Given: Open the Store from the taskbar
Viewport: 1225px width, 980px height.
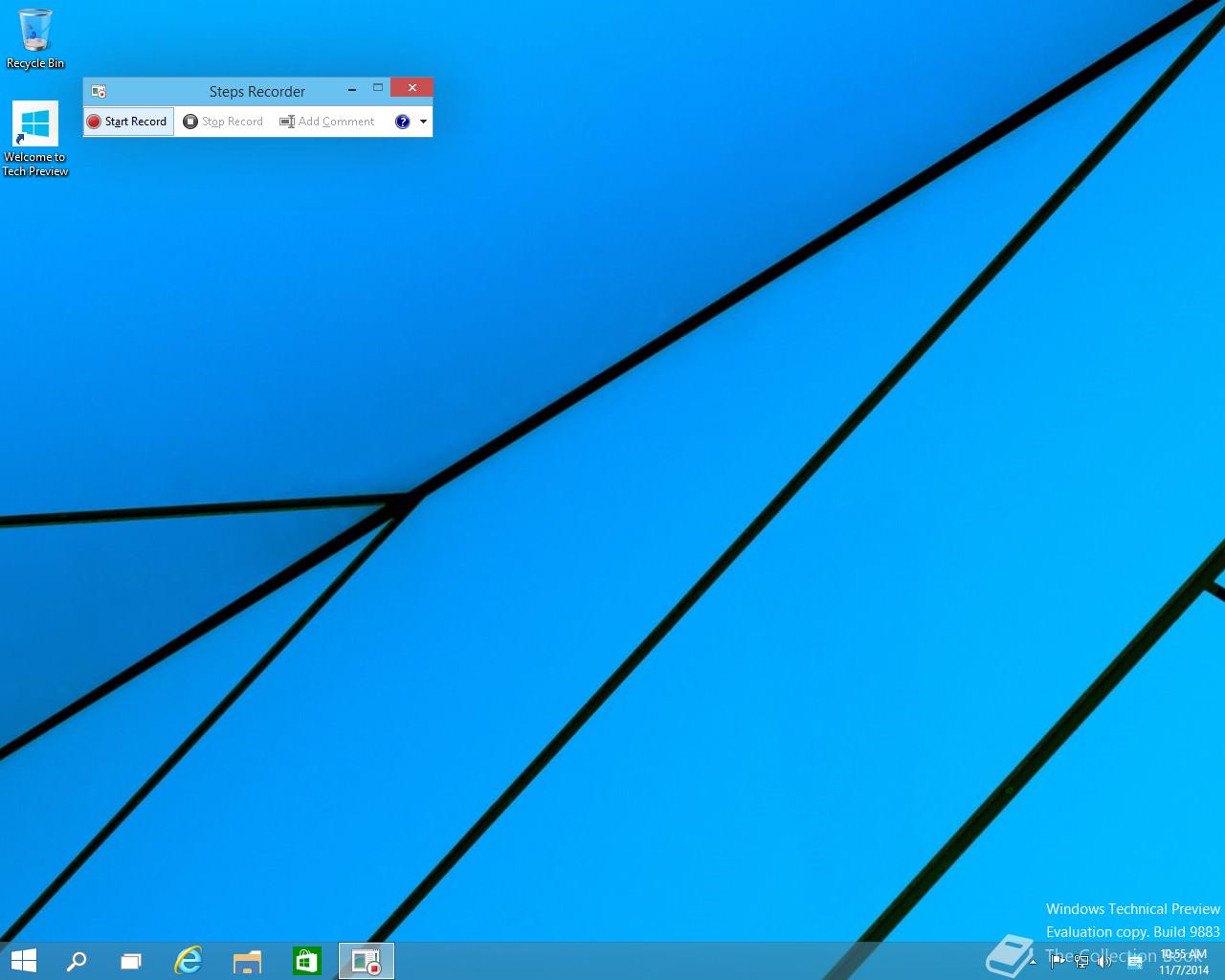Looking at the screenshot, I should point(307,961).
